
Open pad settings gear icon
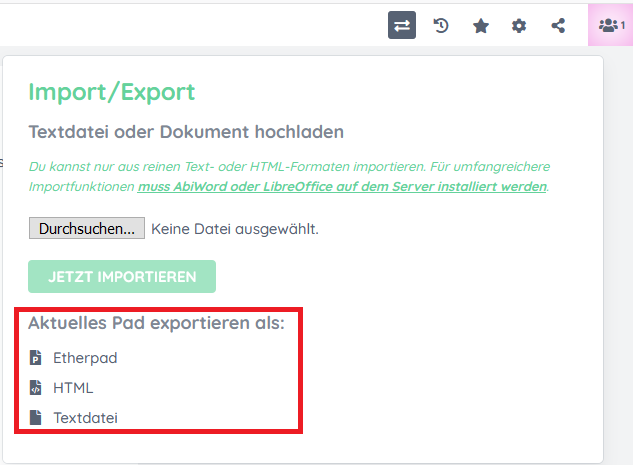tap(519, 26)
